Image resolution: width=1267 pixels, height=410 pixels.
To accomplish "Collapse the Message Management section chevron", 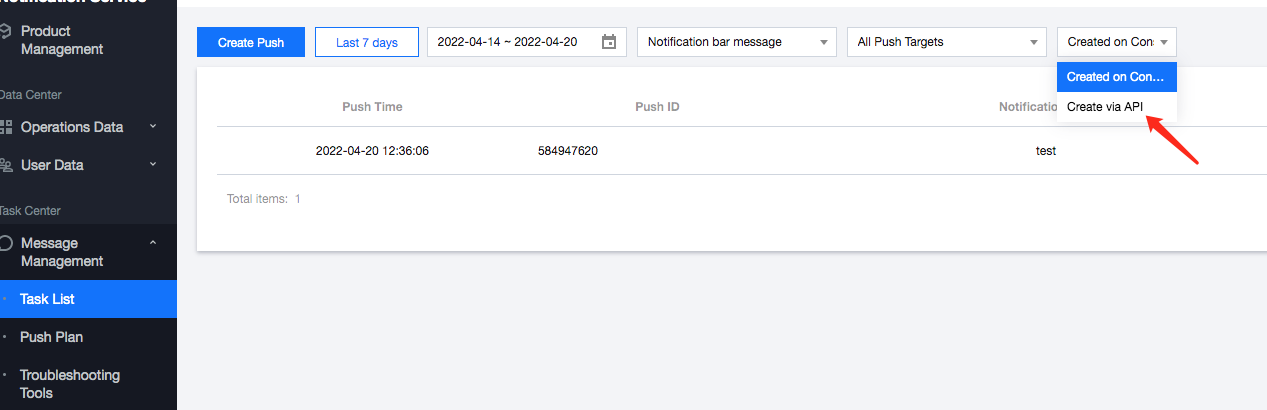I will pos(153,243).
